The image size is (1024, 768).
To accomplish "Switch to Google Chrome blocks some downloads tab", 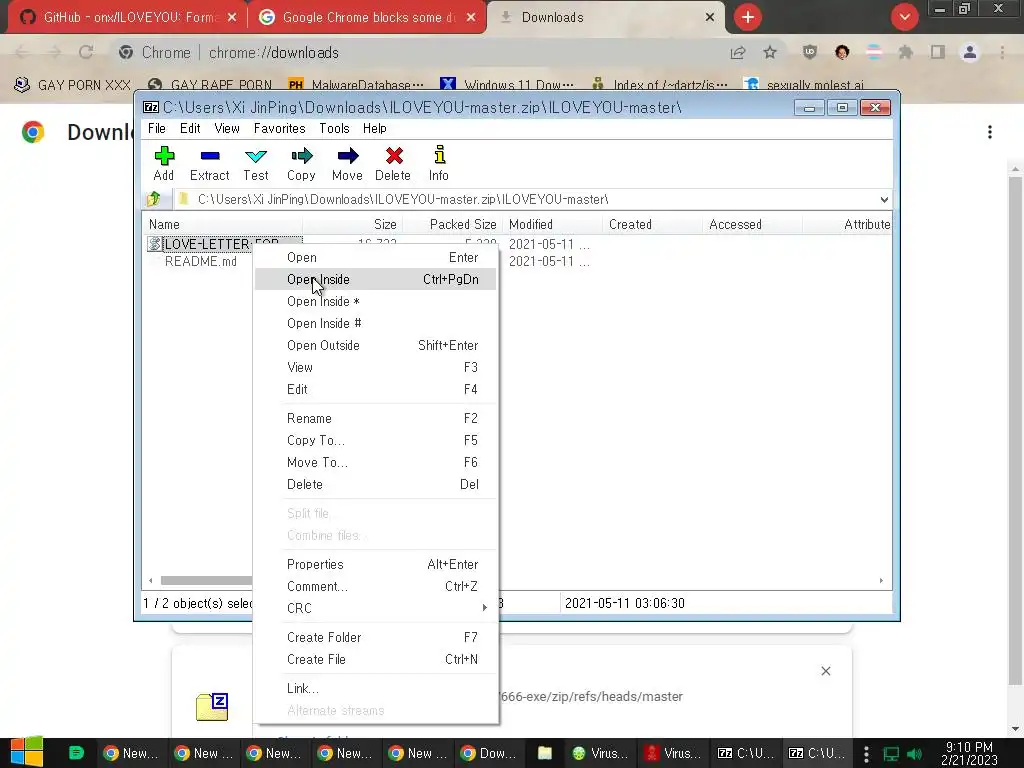I will click(x=366, y=17).
